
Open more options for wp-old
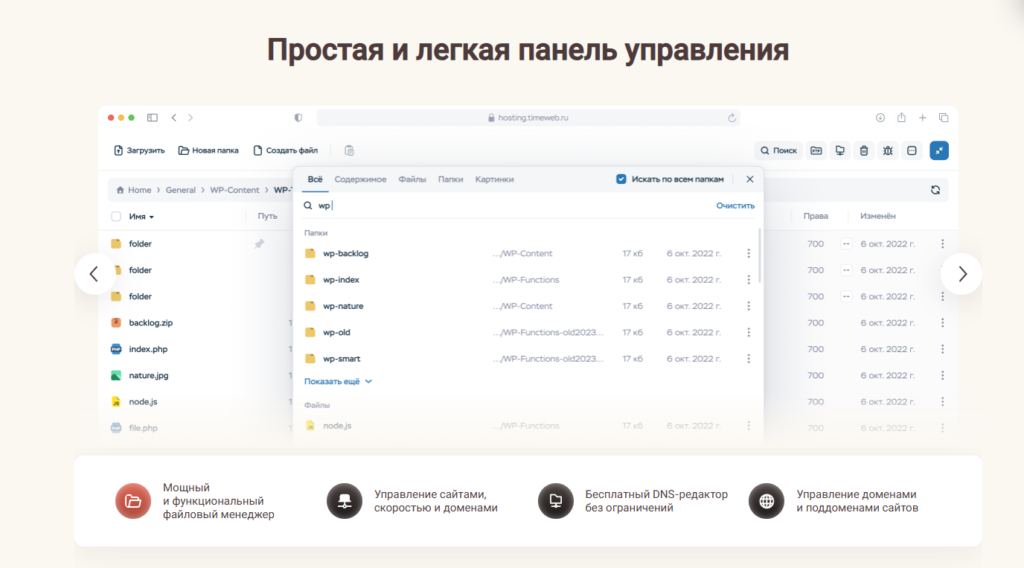tap(748, 332)
